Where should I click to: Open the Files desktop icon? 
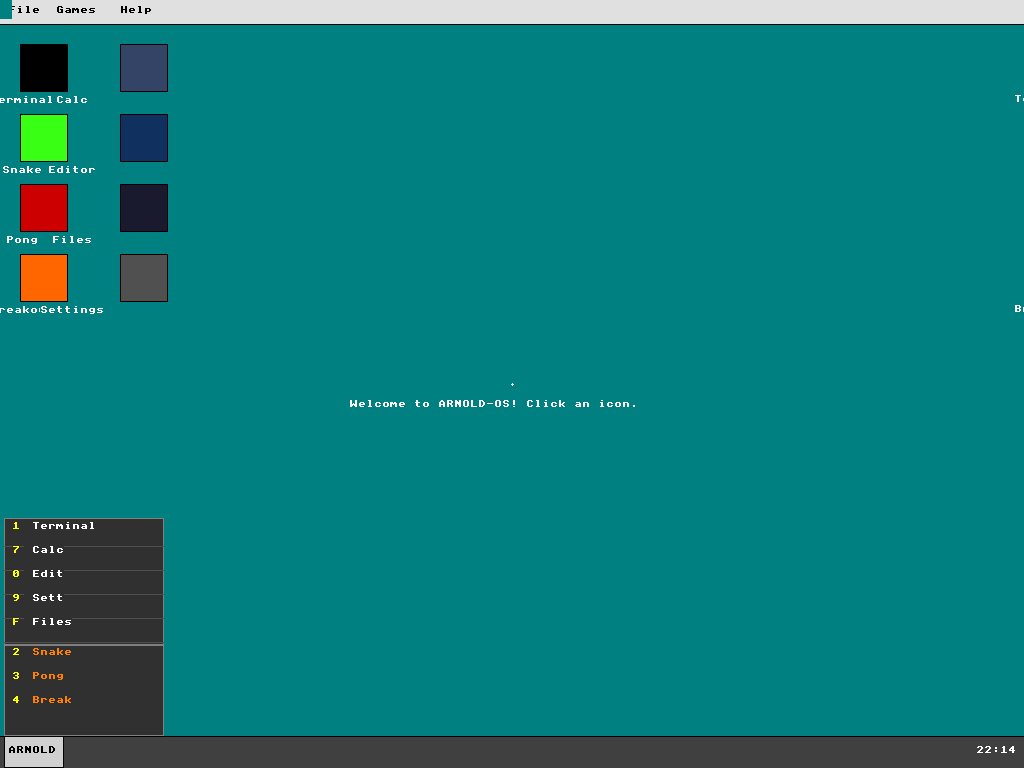point(143,207)
